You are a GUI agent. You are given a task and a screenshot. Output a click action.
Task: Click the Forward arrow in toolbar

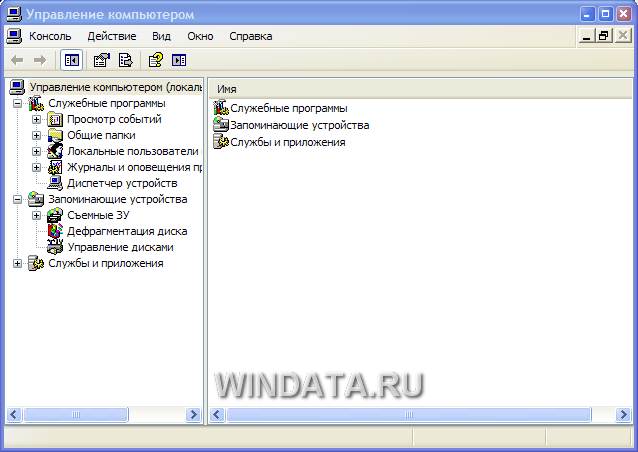click(39, 61)
